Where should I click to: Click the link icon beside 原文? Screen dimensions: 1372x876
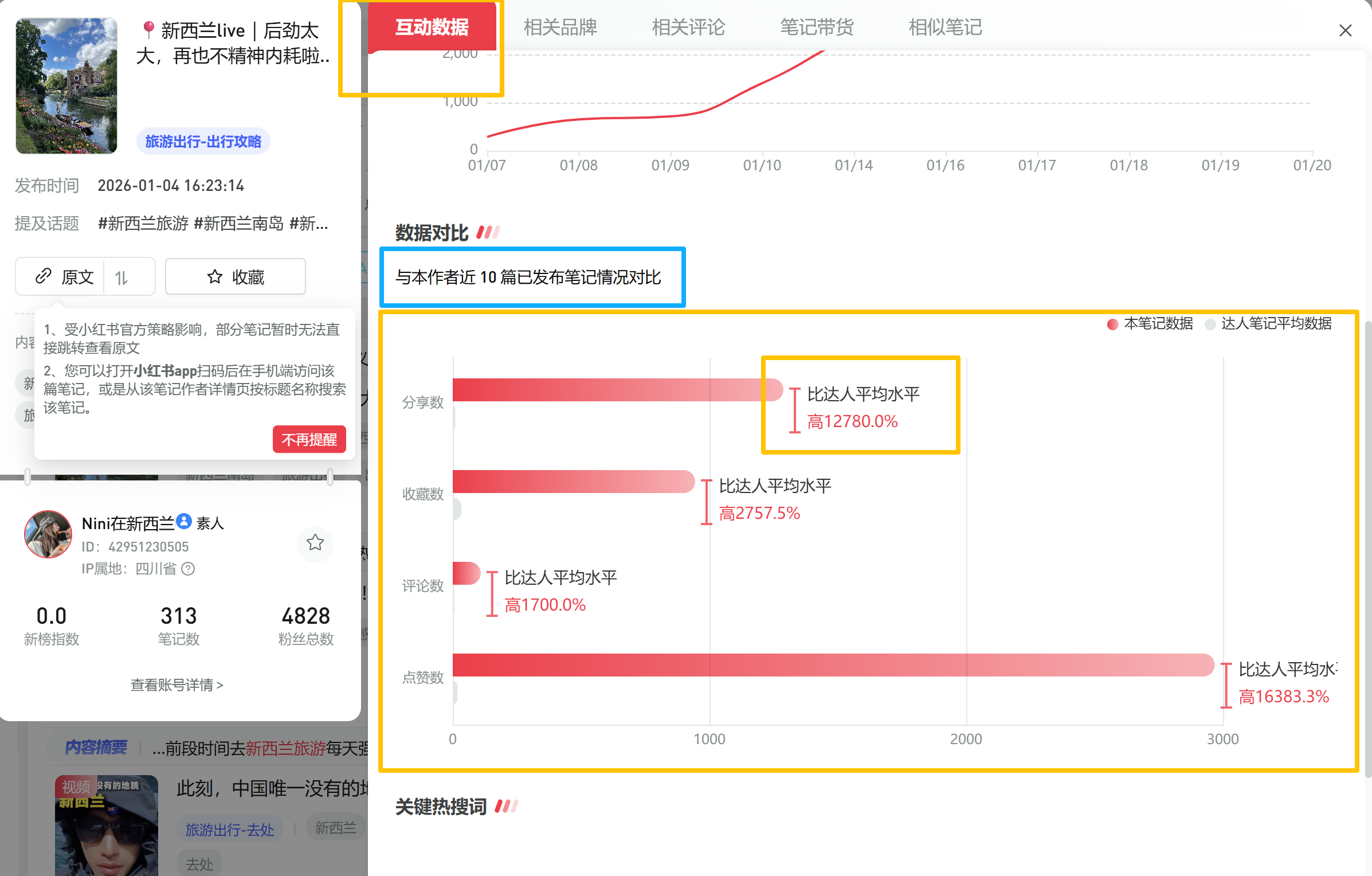point(44,276)
